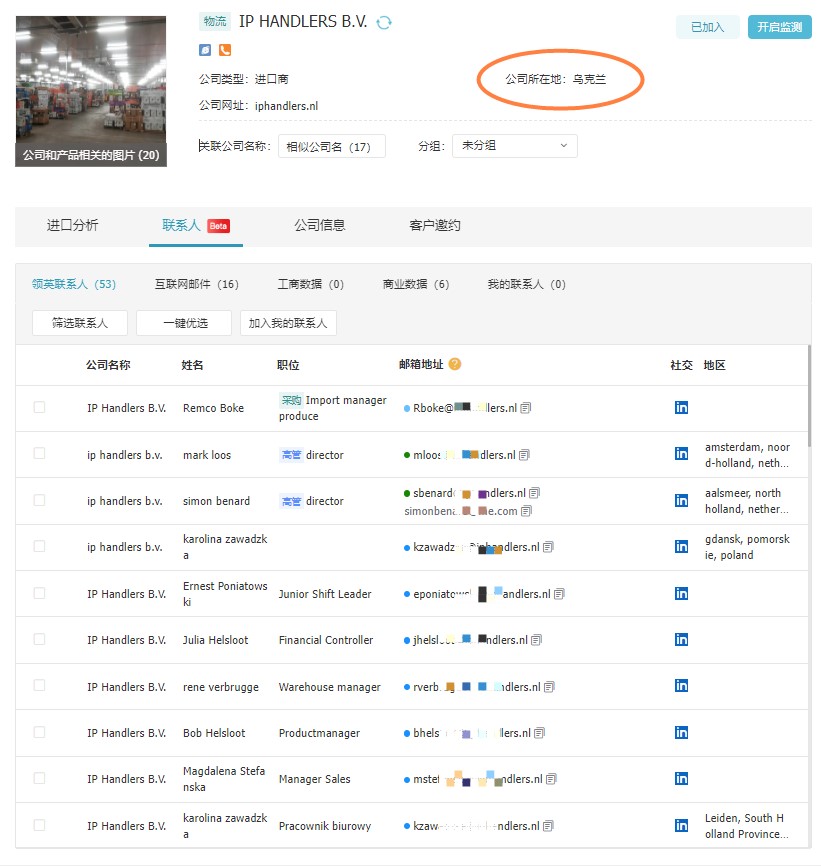The width and height of the screenshot is (821, 868).
Task: Click the refresh icon beside IP HANDLERS B.V.
Action: point(384,22)
